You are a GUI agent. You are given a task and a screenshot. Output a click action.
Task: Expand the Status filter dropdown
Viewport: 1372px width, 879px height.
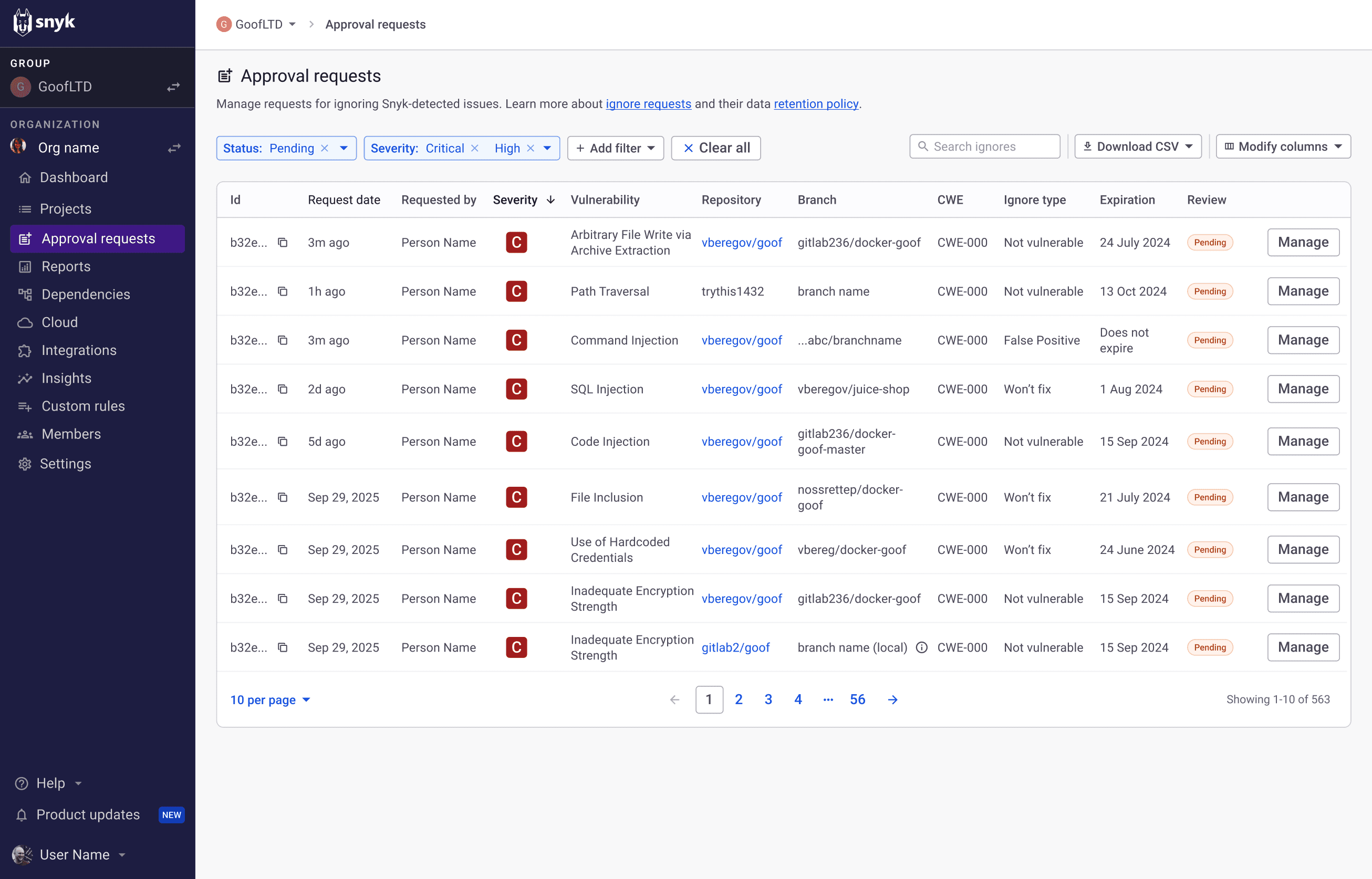344,148
